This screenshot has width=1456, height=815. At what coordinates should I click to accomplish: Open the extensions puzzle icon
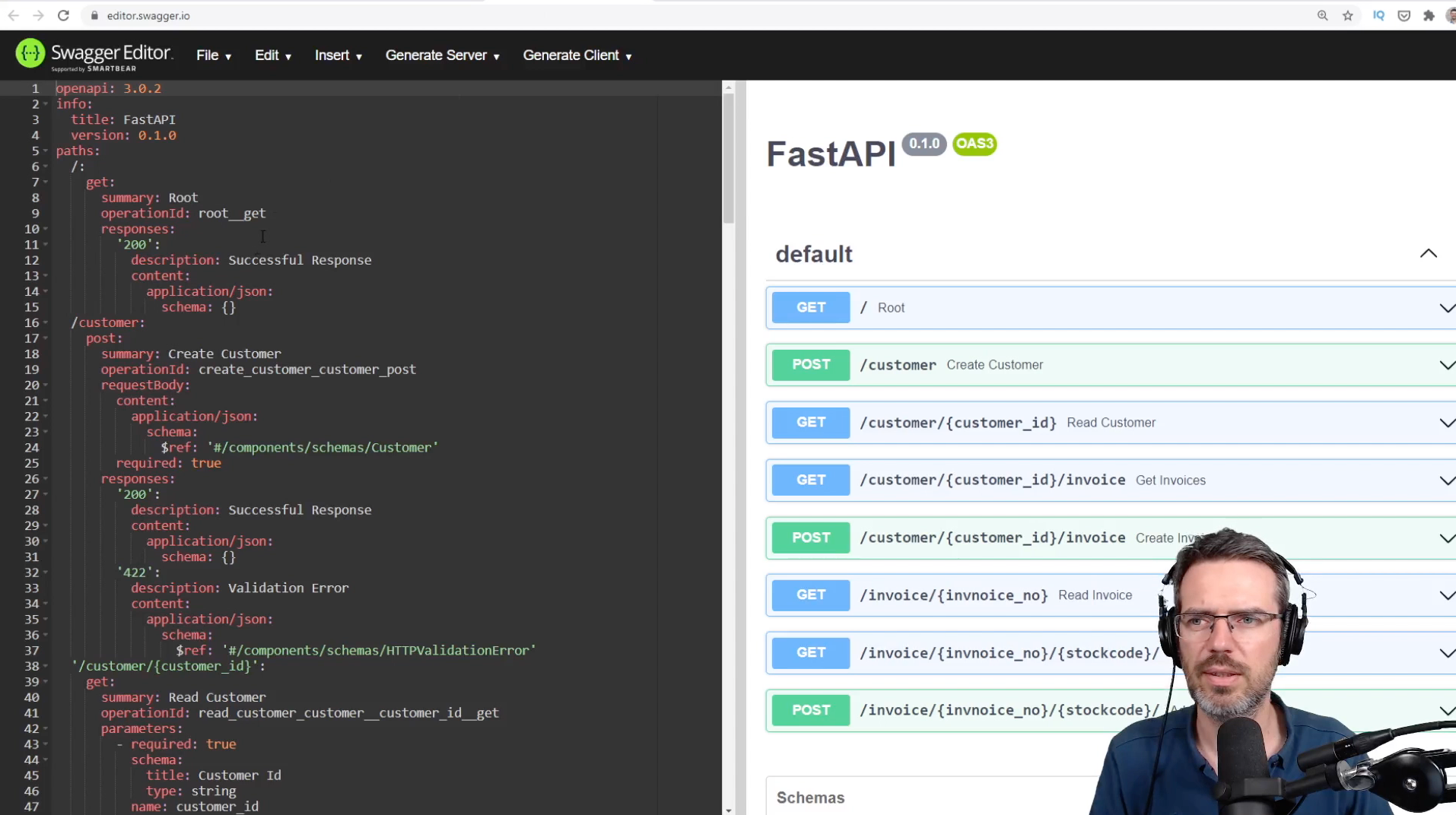[1429, 15]
